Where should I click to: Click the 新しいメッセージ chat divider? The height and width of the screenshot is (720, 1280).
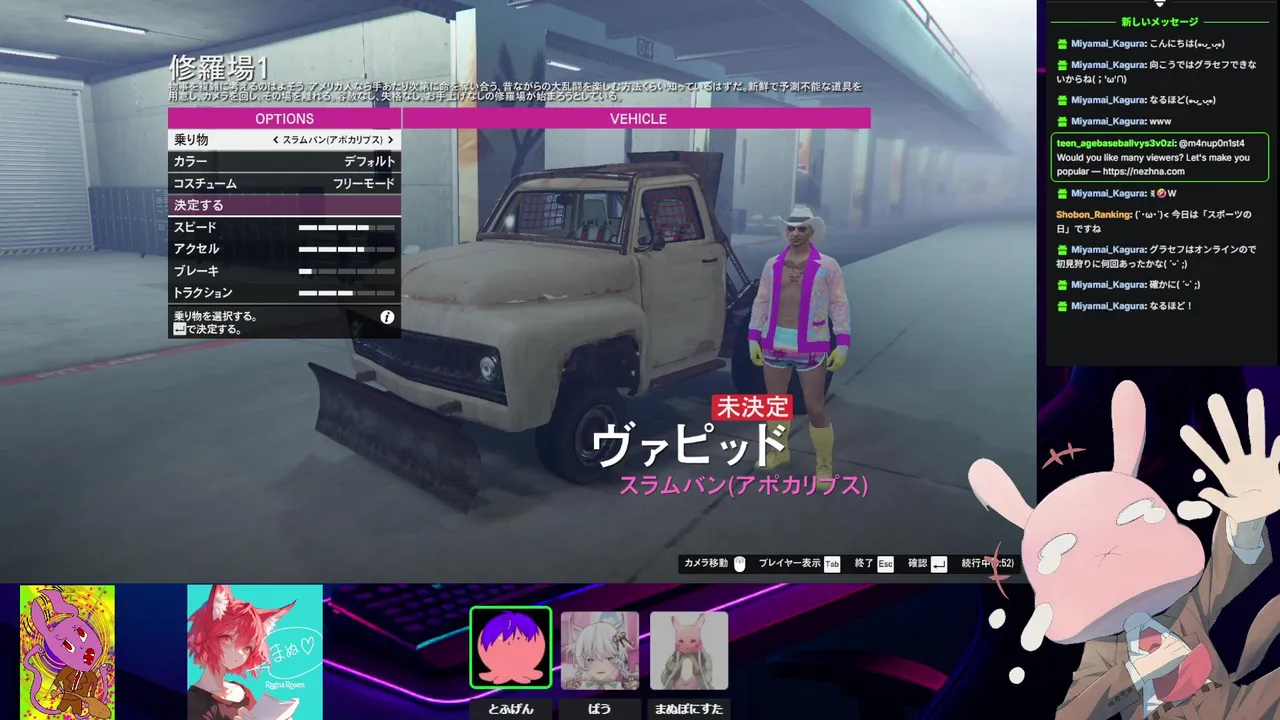pyautogui.click(x=1159, y=21)
